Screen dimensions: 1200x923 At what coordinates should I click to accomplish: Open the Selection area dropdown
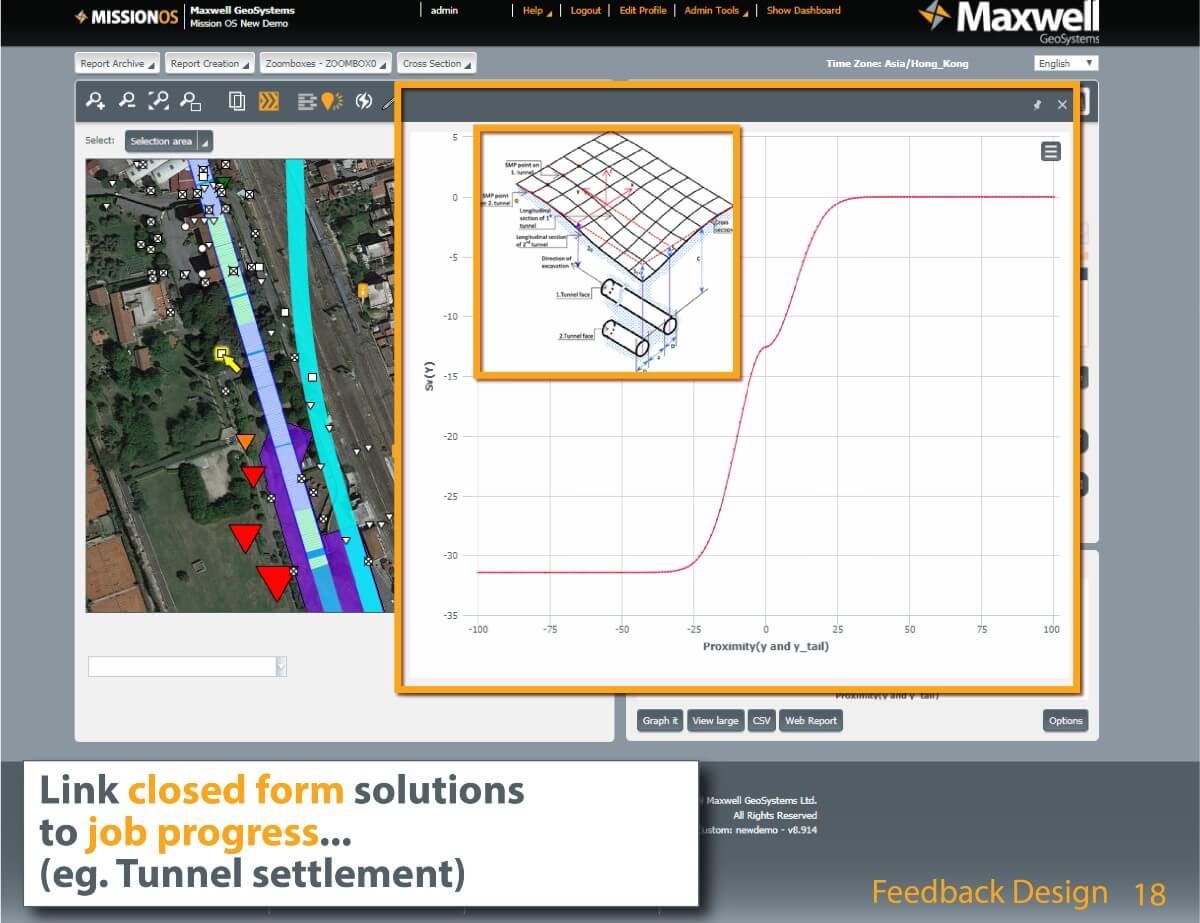168,141
